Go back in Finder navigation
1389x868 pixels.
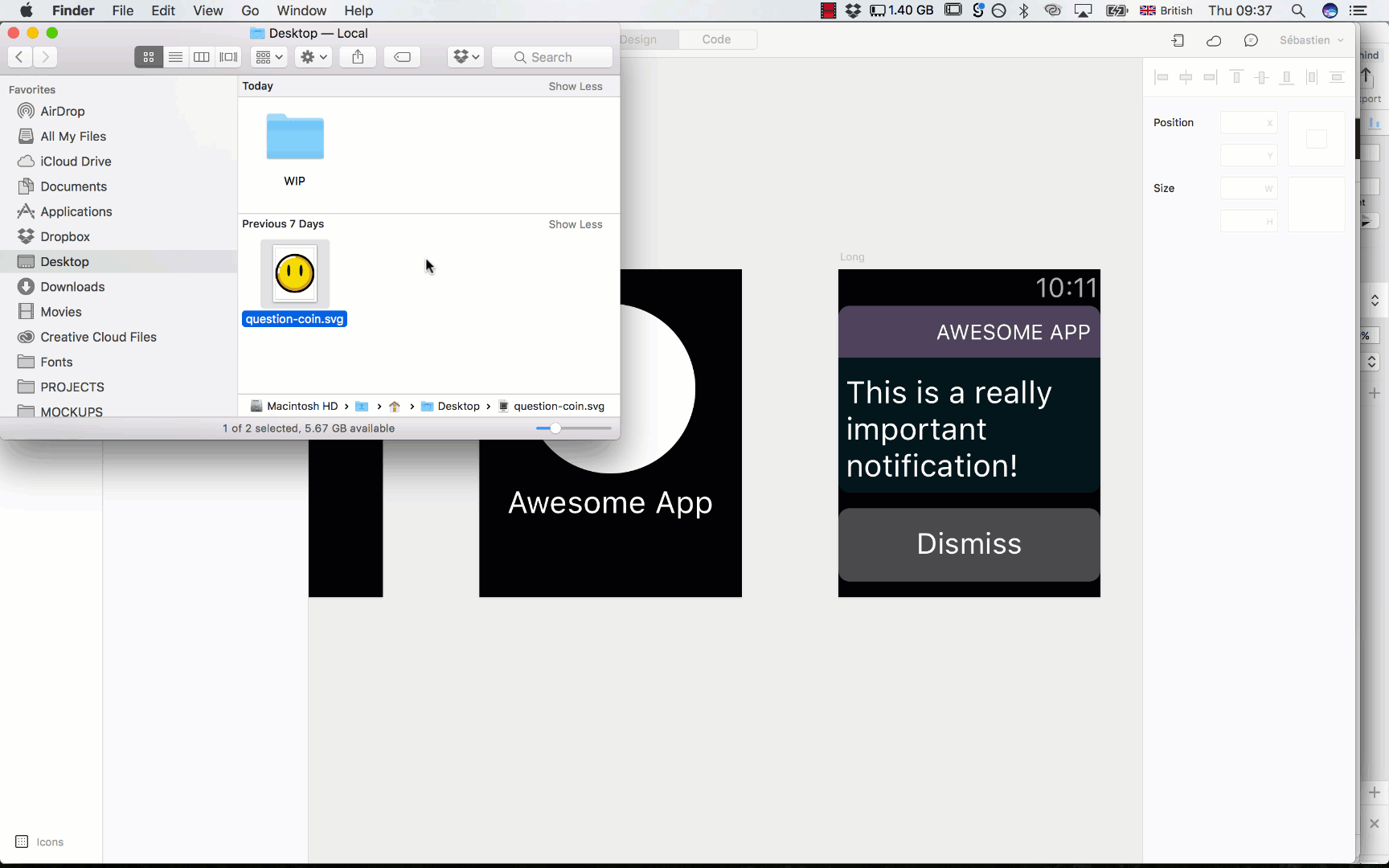[x=19, y=57]
